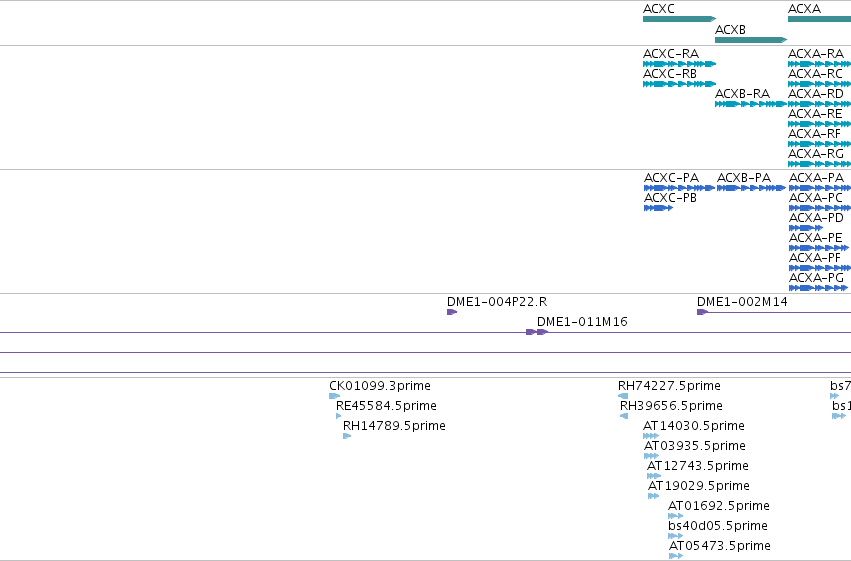
Task: Select the ACXB gene feature
Action: (x=751, y=40)
